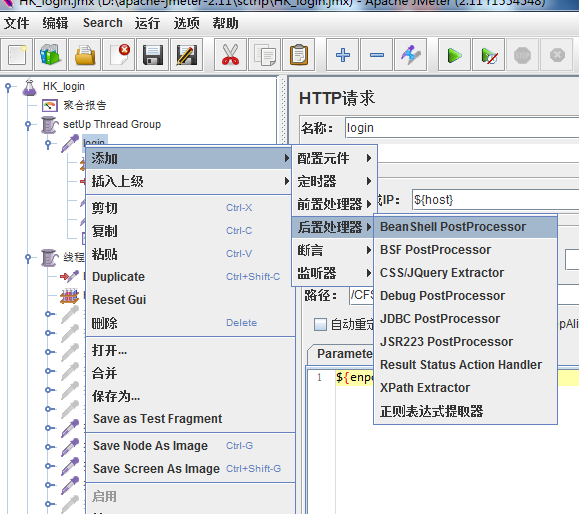Viewport: 579px width, 514px height.
Task: Add 正则表达式提取器 regex extractor
Action: coord(465,411)
